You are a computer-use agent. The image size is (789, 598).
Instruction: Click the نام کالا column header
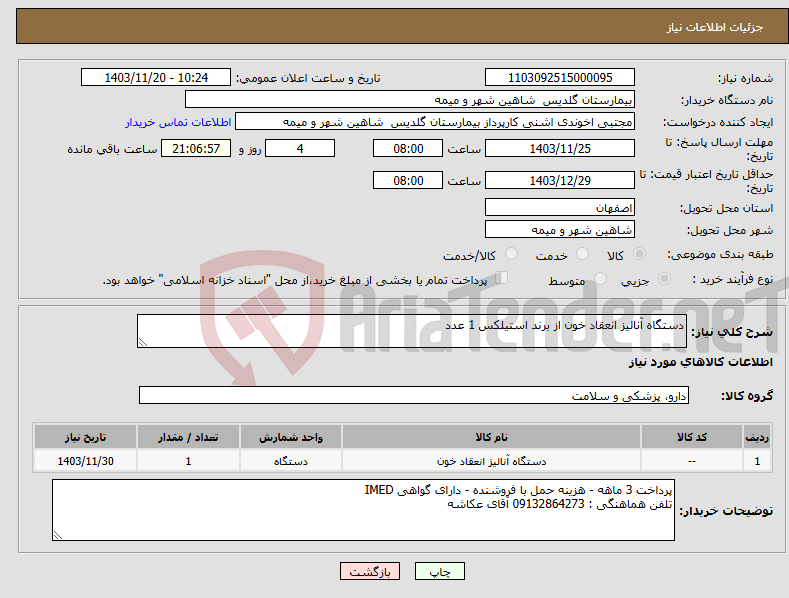[491, 437]
